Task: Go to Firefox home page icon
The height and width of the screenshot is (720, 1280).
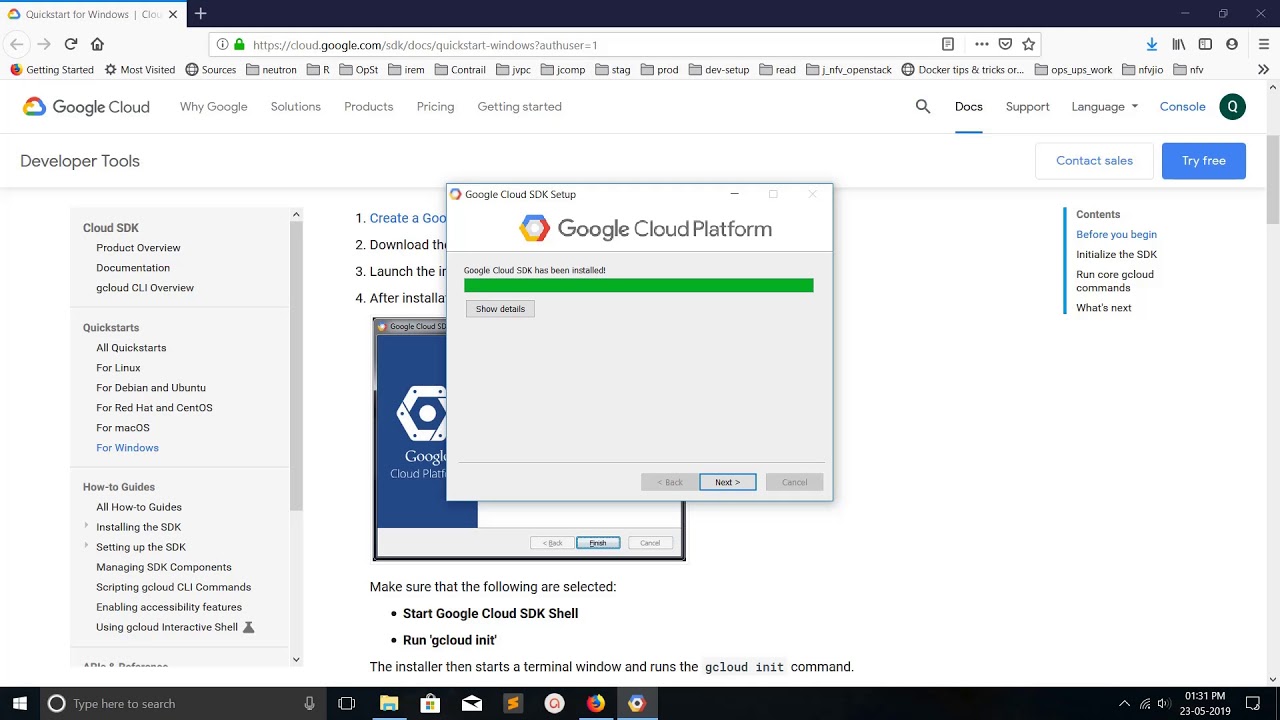Action: (x=97, y=44)
